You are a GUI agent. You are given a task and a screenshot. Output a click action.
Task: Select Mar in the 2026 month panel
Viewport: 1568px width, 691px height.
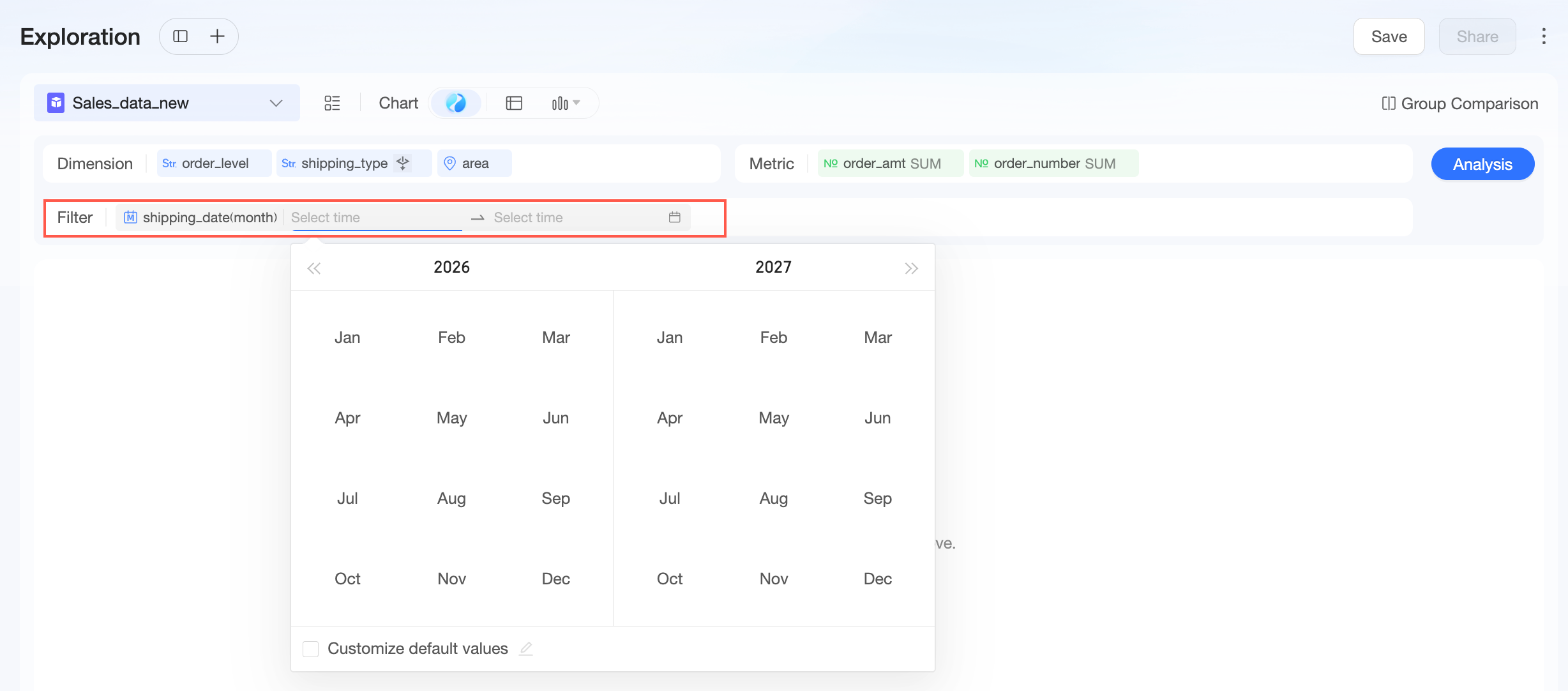pos(555,337)
